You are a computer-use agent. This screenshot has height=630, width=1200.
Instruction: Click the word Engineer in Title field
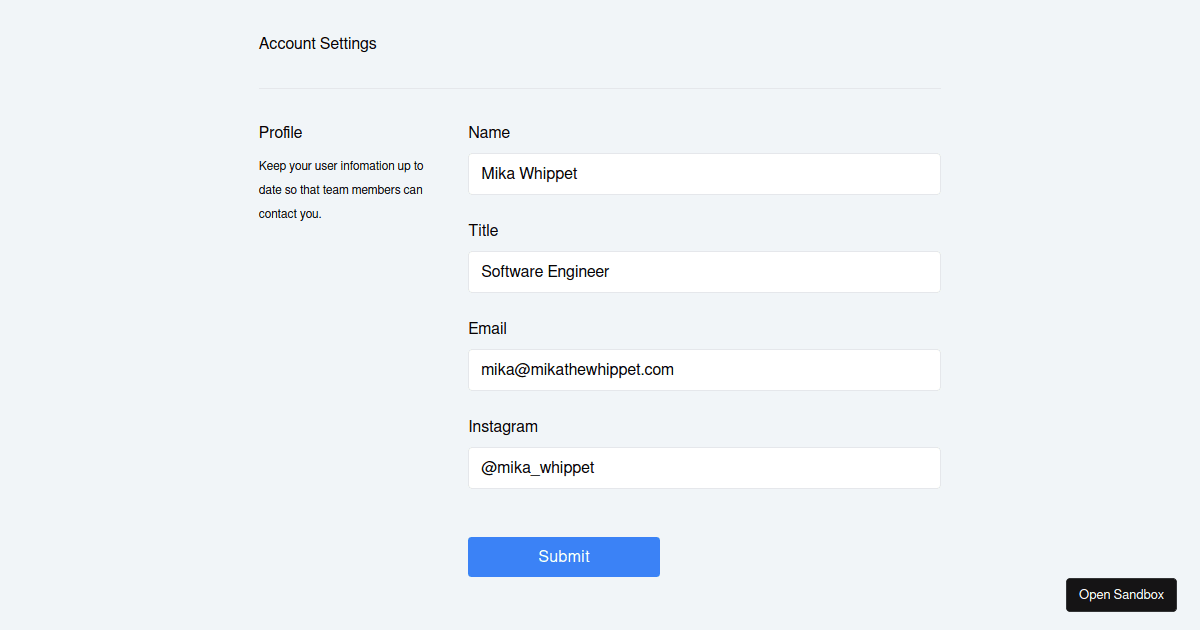point(578,272)
